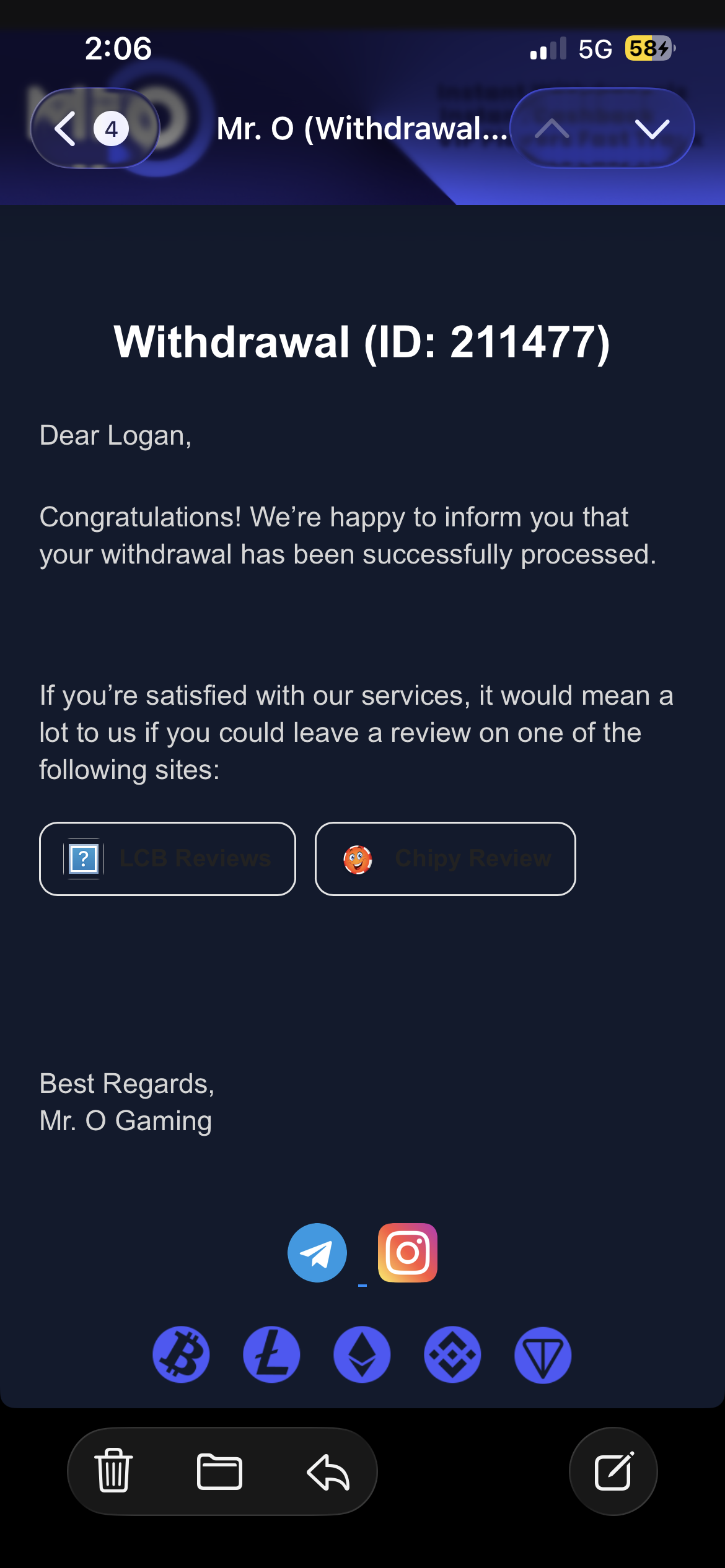
Task: Open the Instagram link icon
Action: point(408,1253)
